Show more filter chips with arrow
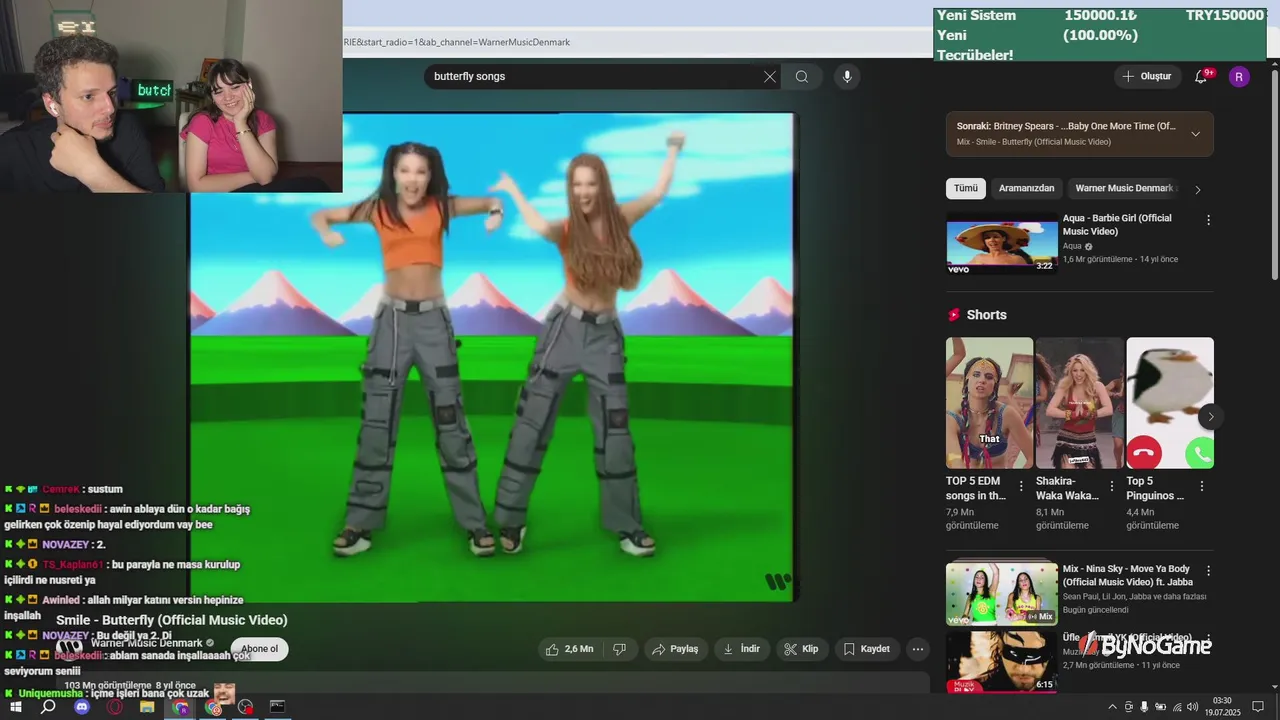The image size is (1280, 720). [x=1198, y=189]
